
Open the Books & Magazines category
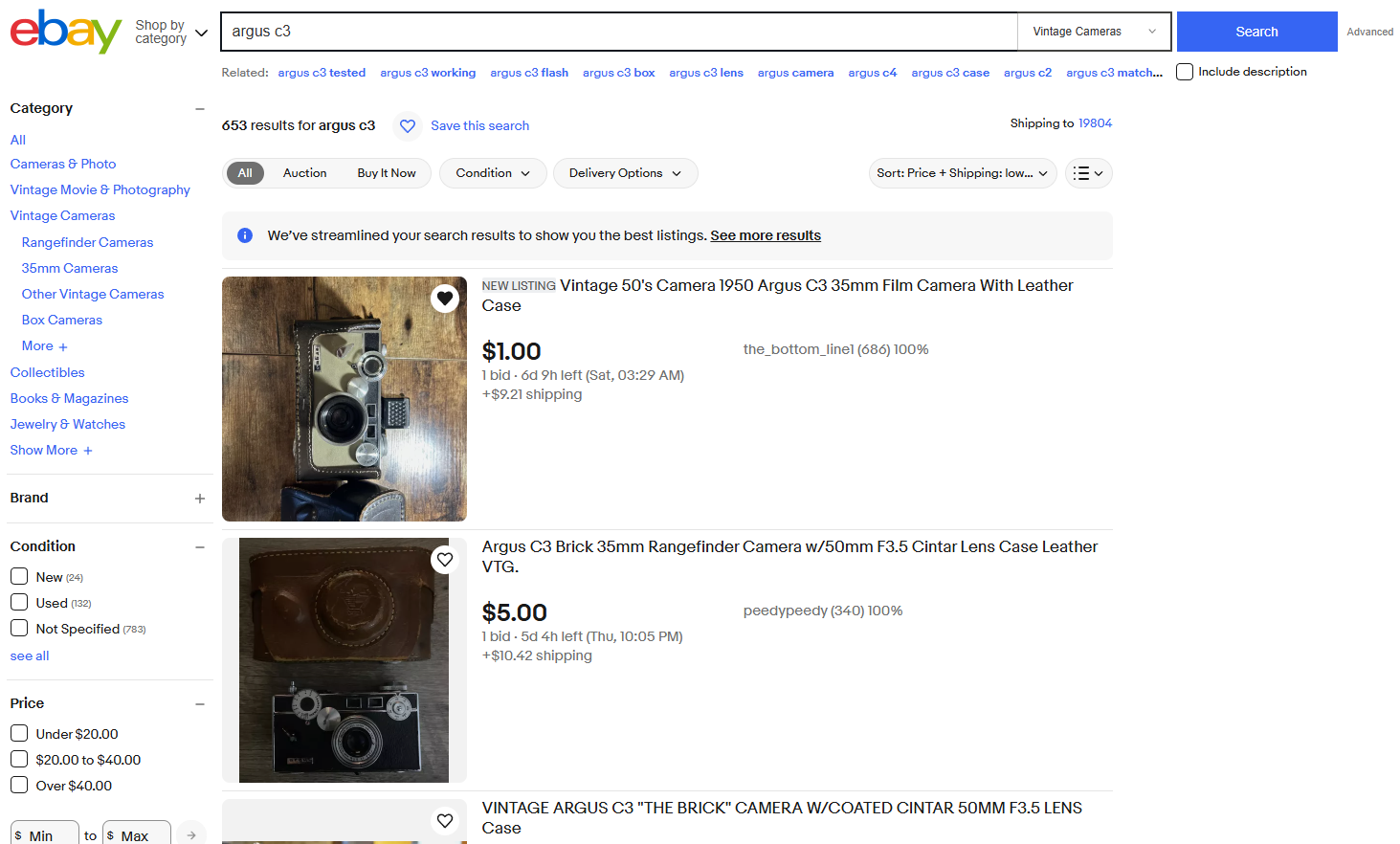click(69, 398)
